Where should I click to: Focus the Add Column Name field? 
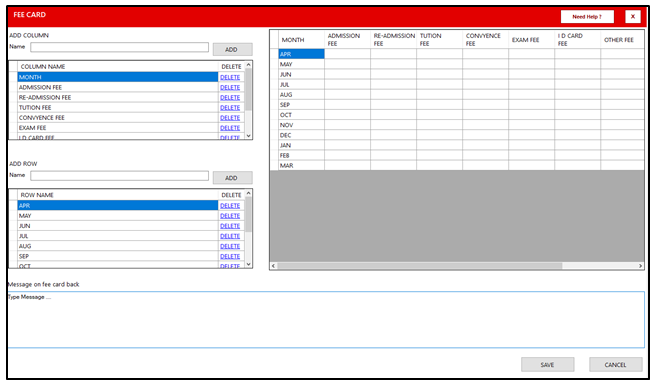[119, 47]
